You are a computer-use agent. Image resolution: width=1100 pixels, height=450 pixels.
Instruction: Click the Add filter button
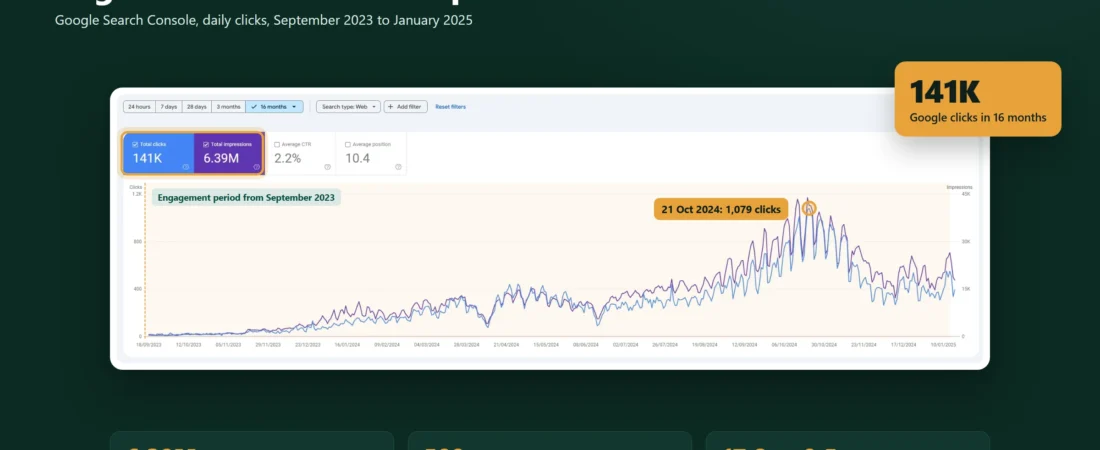coord(405,107)
